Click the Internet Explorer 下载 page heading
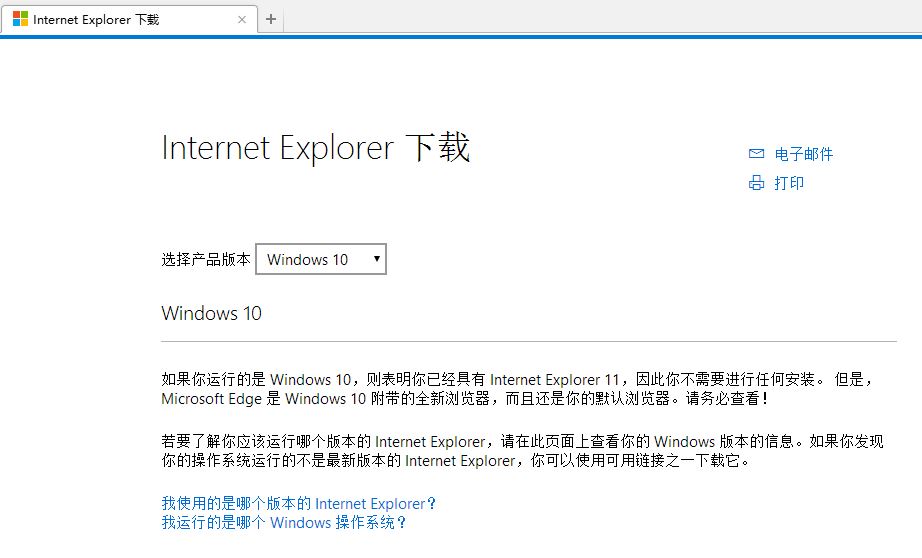Screen dimensions: 922x558 coord(316,148)
